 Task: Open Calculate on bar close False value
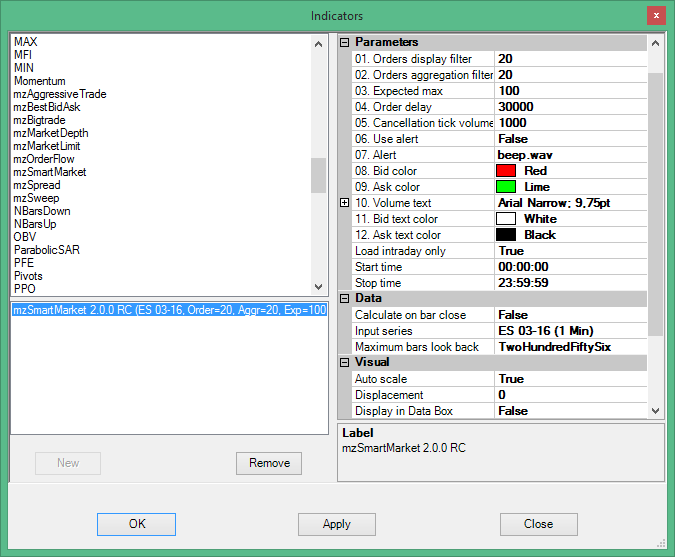tap(571, 315)
